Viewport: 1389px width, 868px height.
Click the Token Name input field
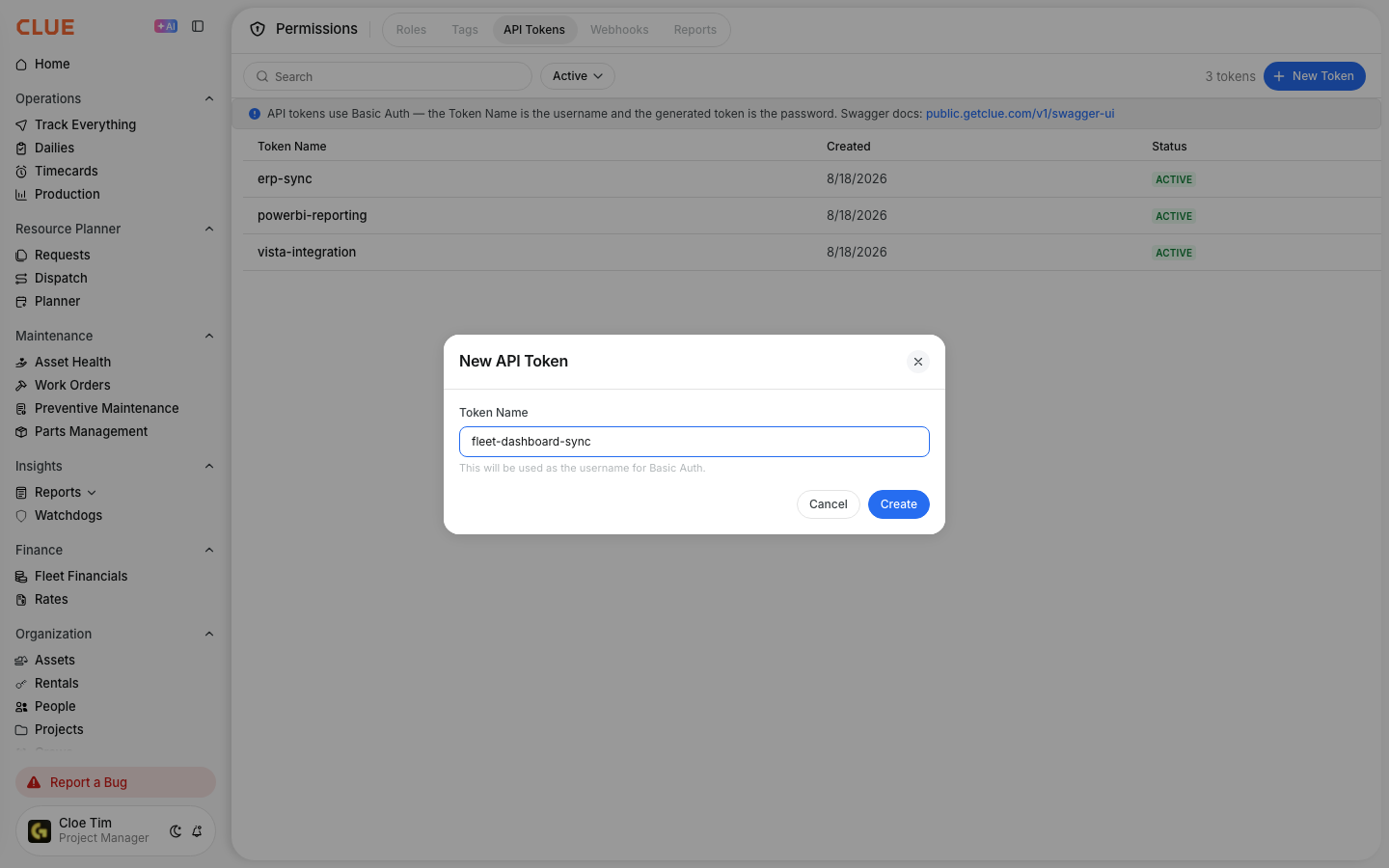(x=694, y=442)
